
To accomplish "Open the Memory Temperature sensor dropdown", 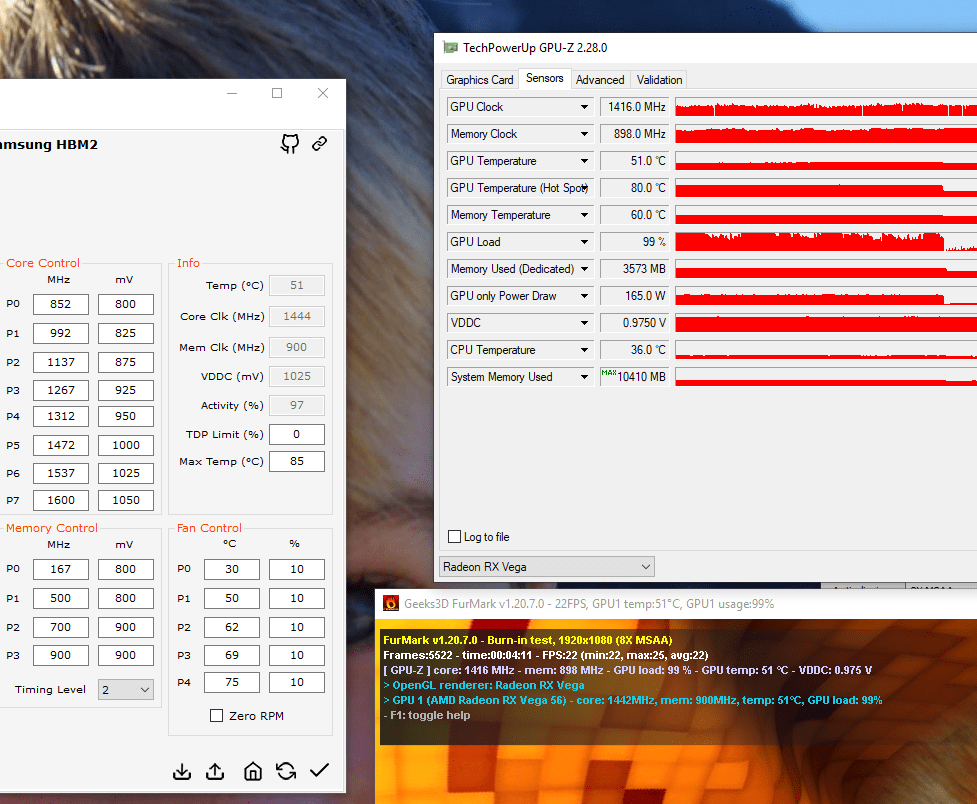I will tap(519, 215).
